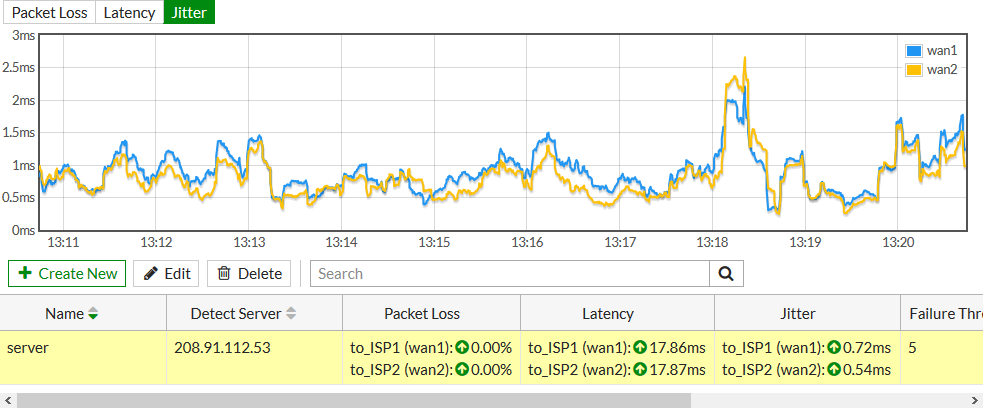
Task: Click wan1 jitter green up-arrow status icon
Action: [833, 348]
